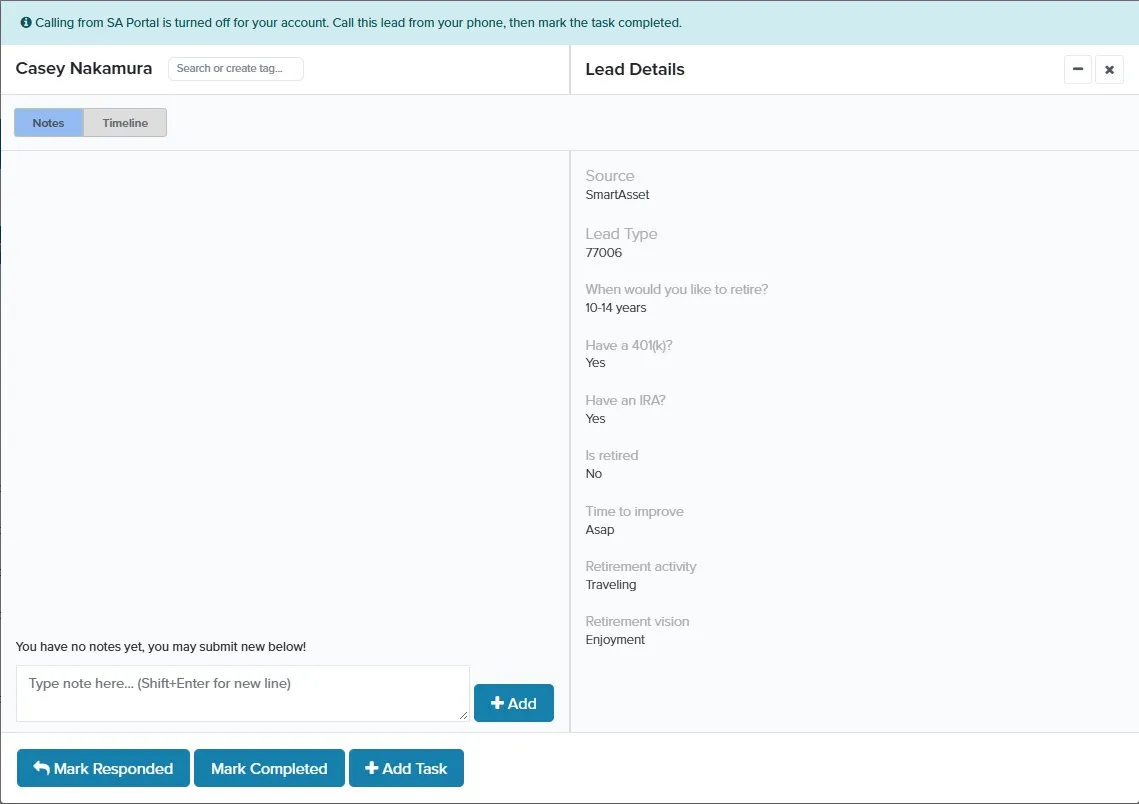Viewport: 1139px width, 804px height.
Task: Click the 'Calling from SA Portal' banner text
Action: [359, 23]
